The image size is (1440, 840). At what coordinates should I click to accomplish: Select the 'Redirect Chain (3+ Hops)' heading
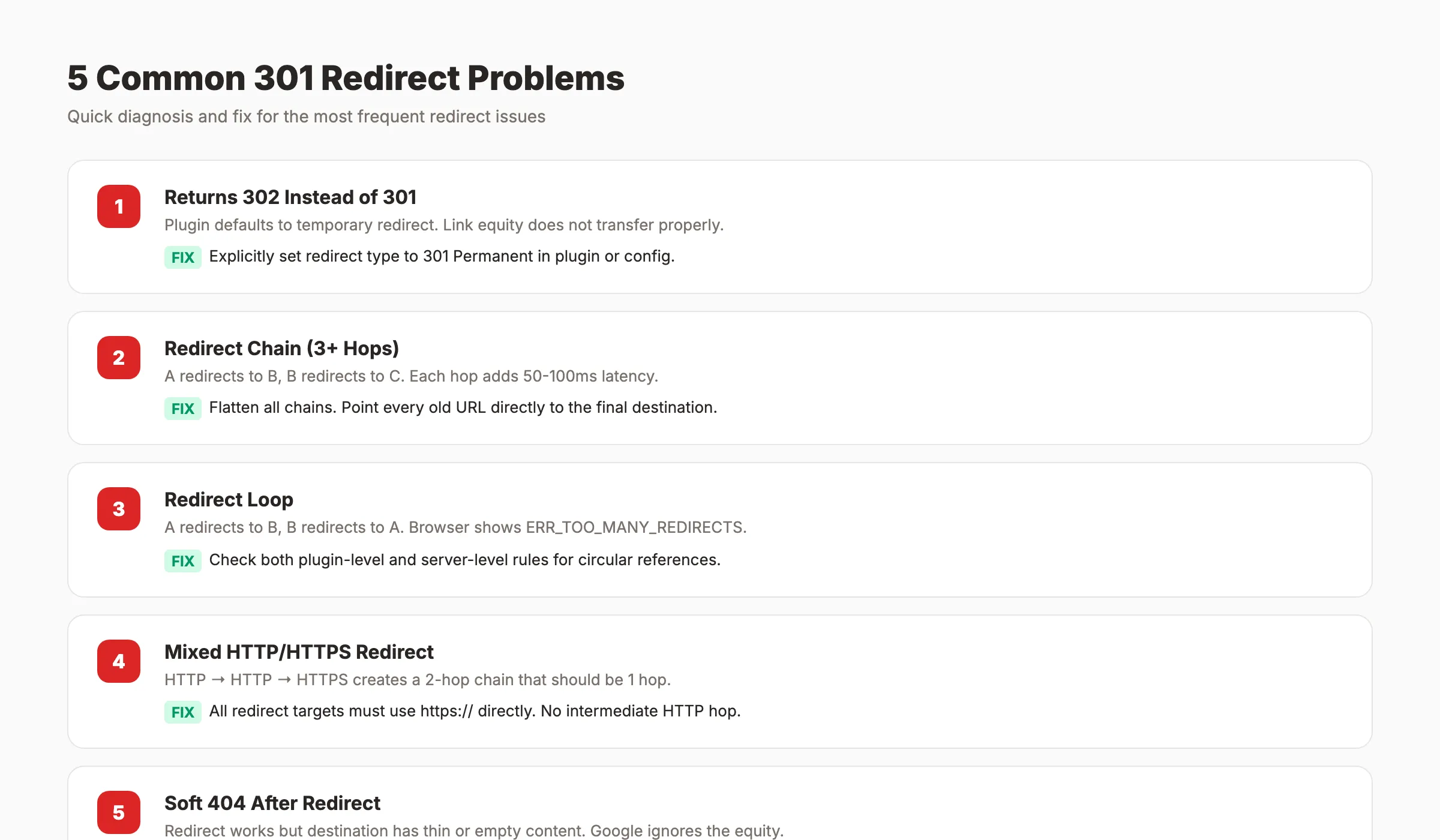click(281, 348)
